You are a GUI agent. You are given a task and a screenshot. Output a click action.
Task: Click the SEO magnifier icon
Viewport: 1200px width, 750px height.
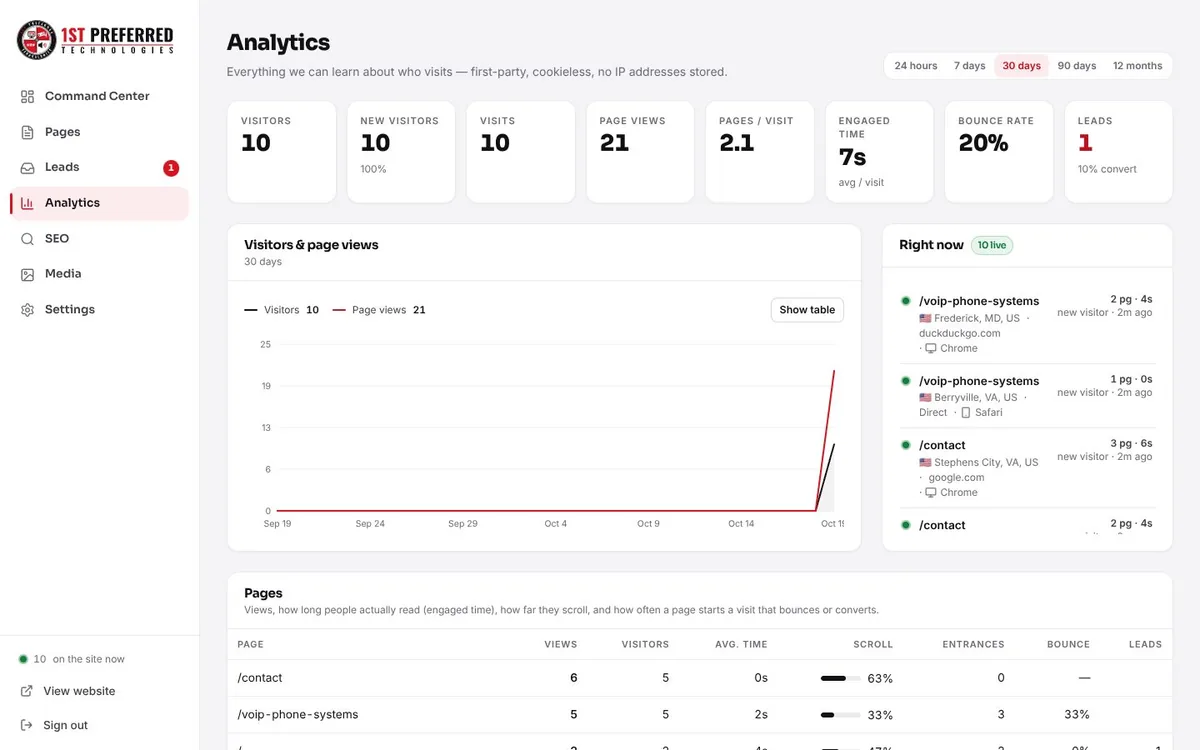tap(27, 239)
